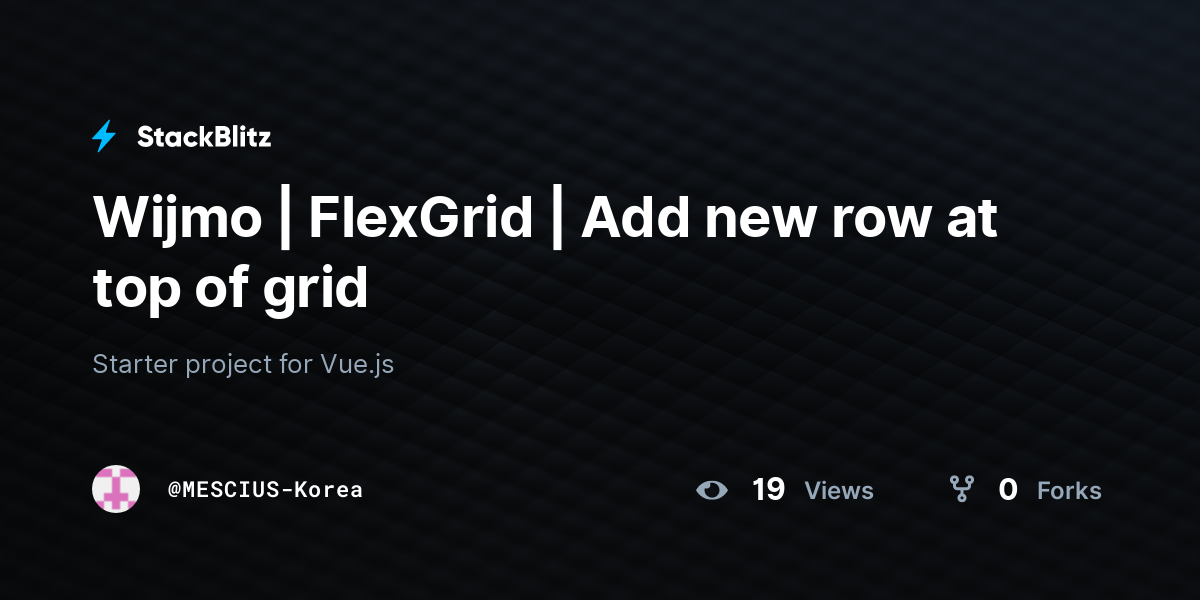The image size is (1200, 600).
Task: Click the first vertical bar separator in the title
Action: [x=285, y=220]
